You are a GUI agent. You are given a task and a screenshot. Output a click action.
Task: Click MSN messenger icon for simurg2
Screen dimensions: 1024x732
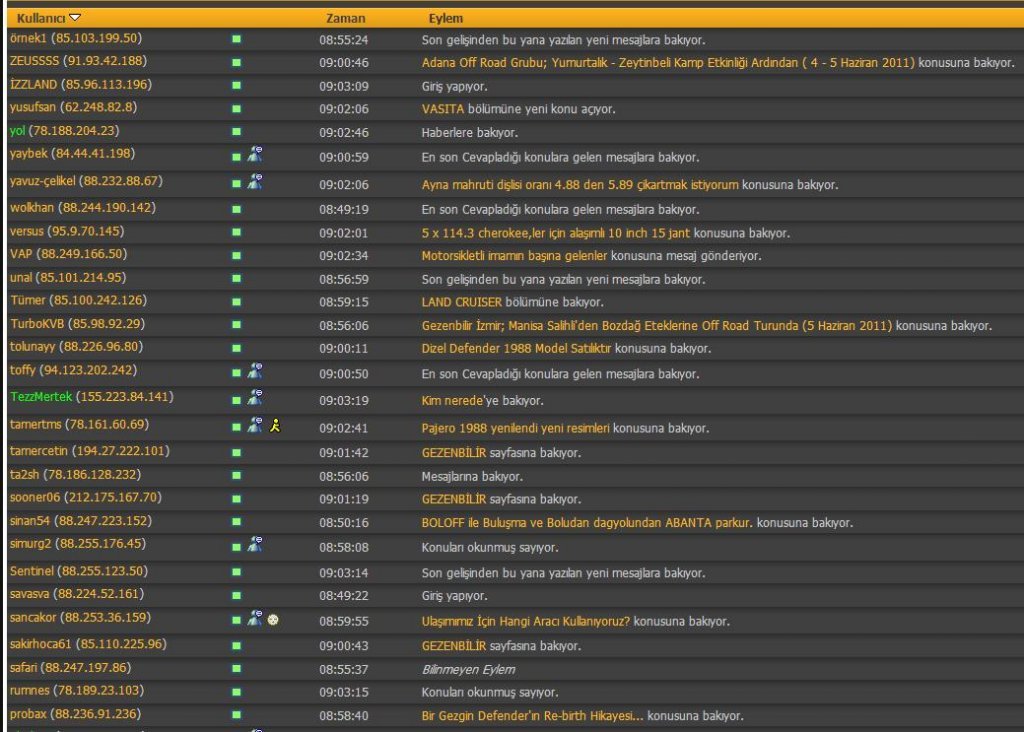(x=255, y=545)
